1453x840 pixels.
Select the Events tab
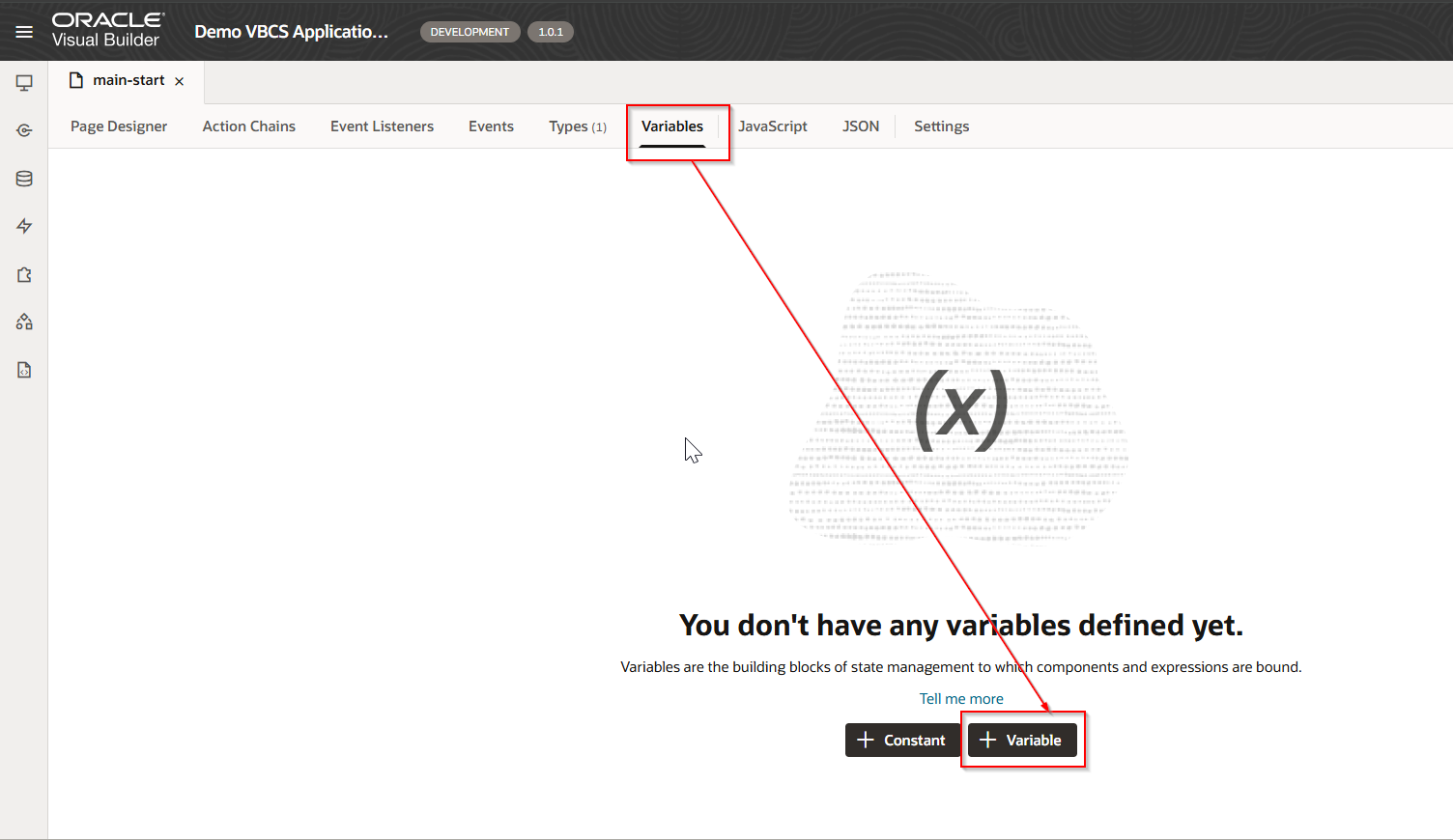(491, 126)
